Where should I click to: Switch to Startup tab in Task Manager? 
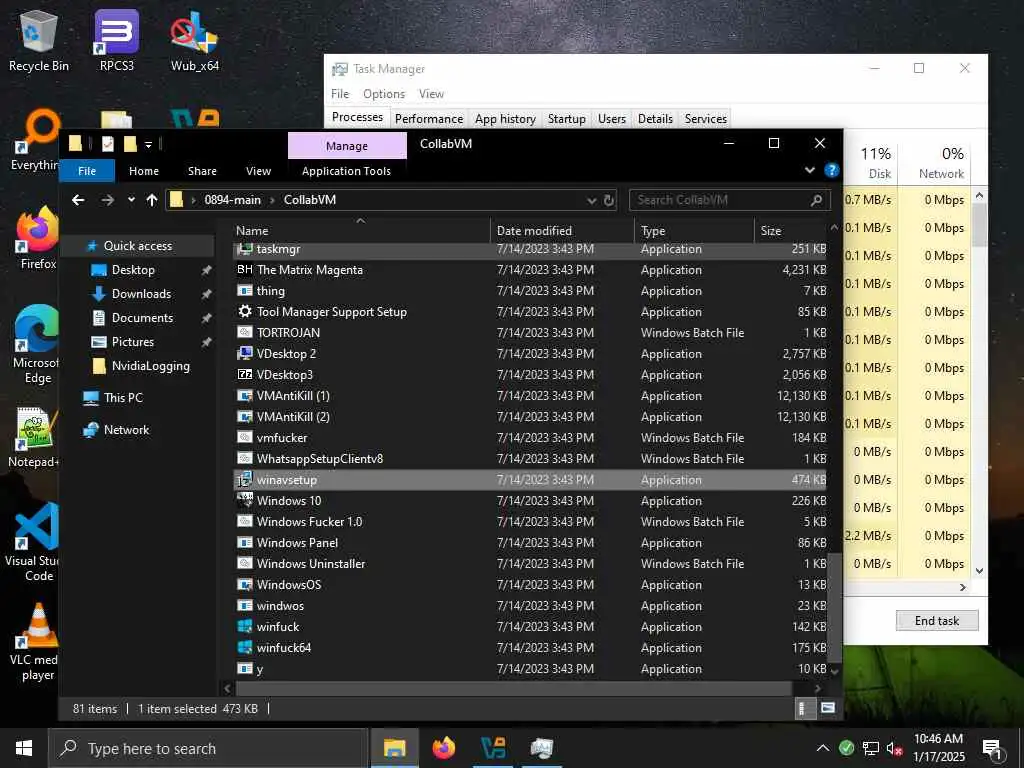pyautogui.click(x=566, y=119)
